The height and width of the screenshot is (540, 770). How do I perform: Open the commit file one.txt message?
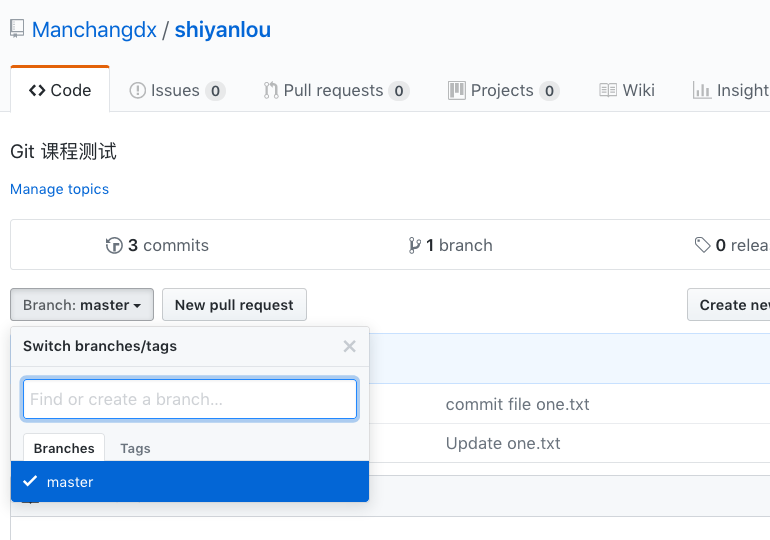pyautogui.click(x=517, y=404)
